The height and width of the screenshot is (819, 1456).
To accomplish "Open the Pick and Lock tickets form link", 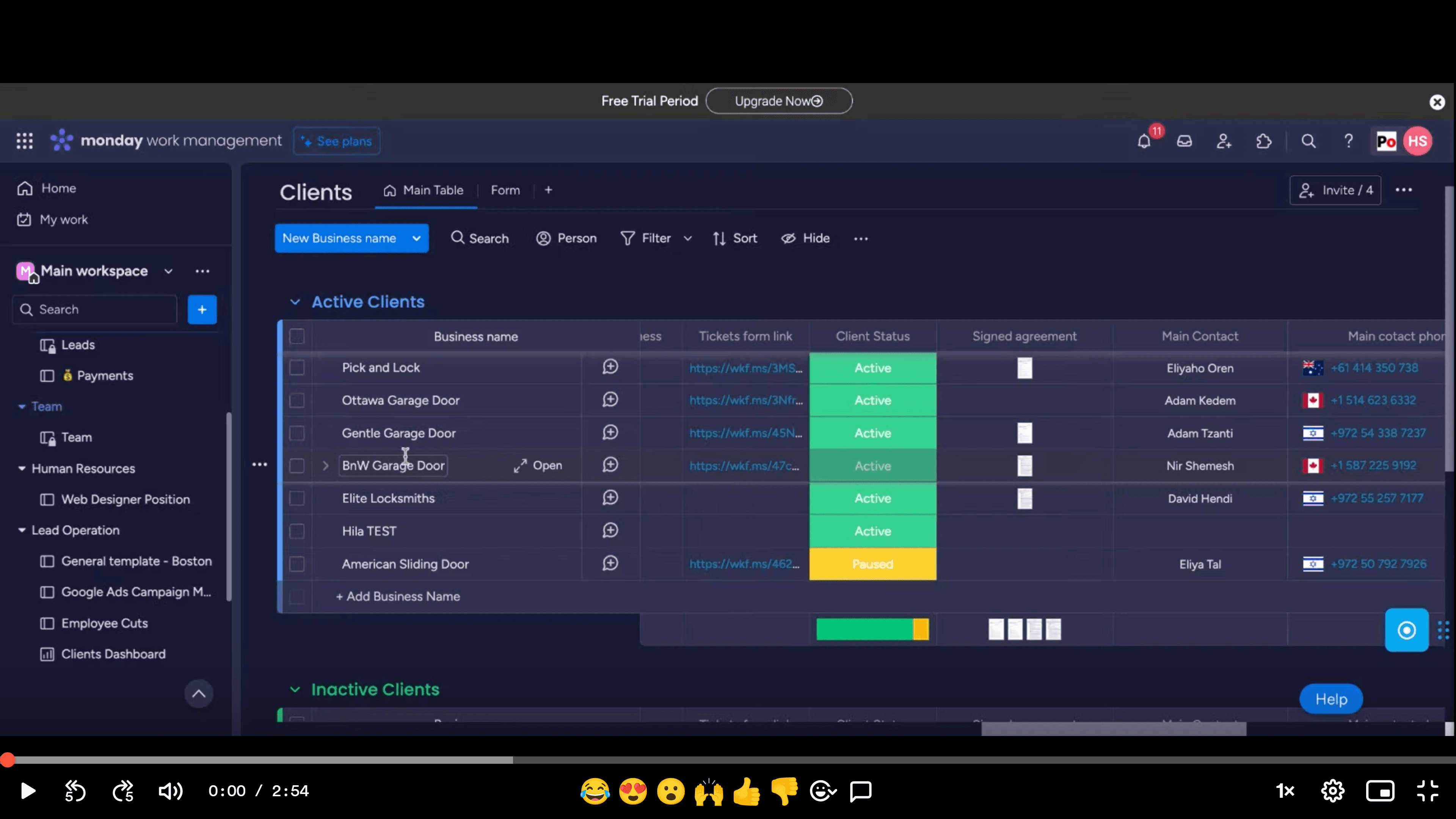I will pos(745,368).
